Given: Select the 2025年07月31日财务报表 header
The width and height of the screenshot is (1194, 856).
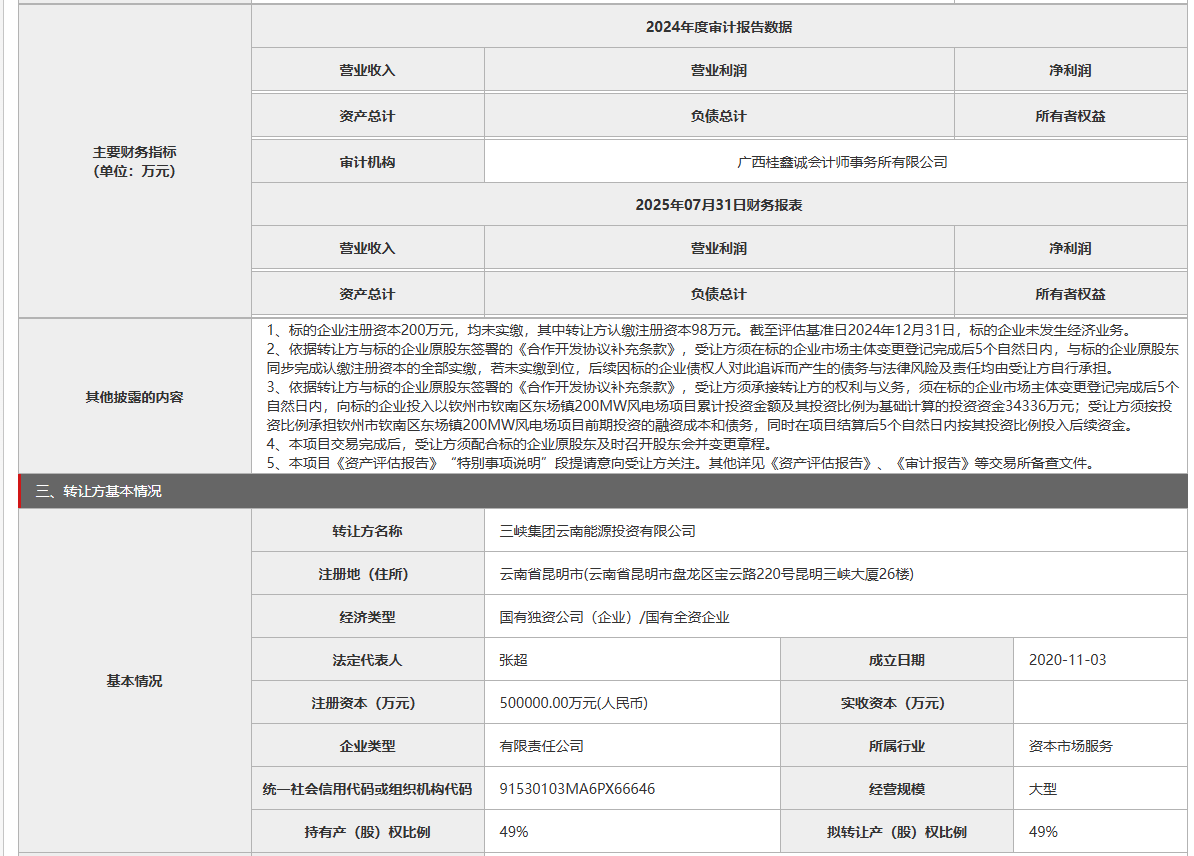Looking at the screenshot, I should click(718, 206).
